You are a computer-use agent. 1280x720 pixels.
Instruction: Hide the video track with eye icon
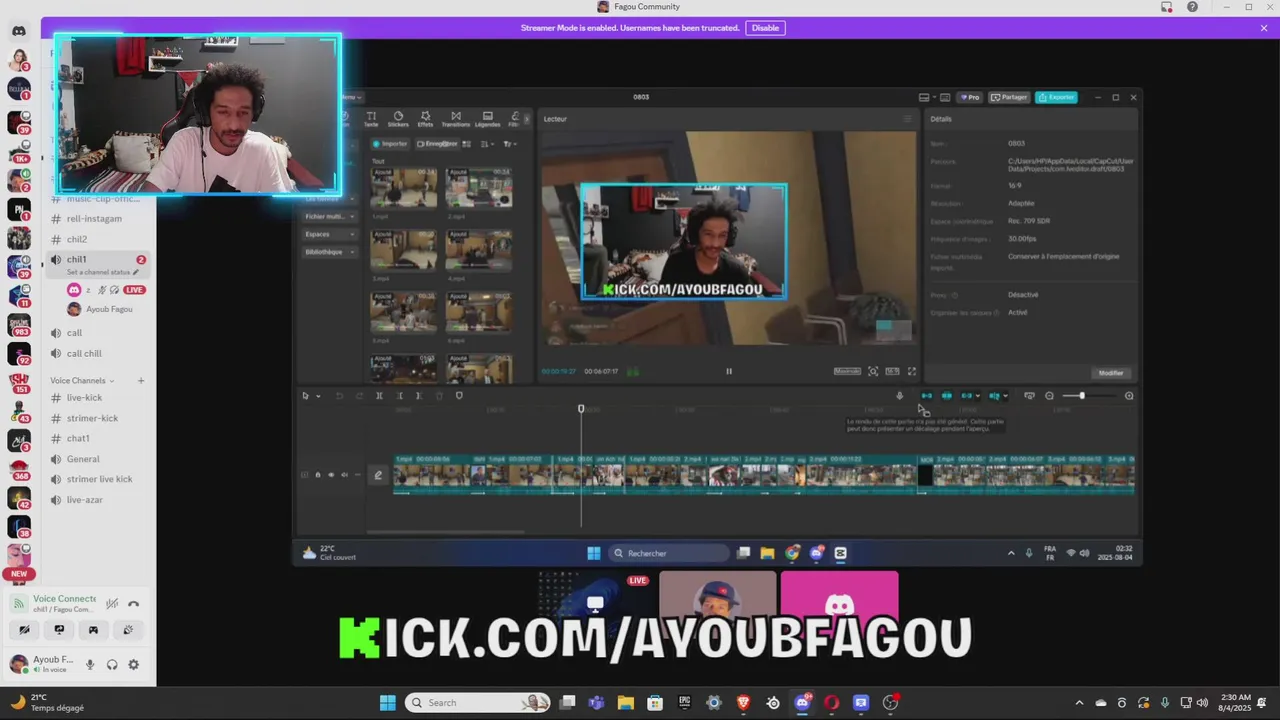tap(331, 475)
